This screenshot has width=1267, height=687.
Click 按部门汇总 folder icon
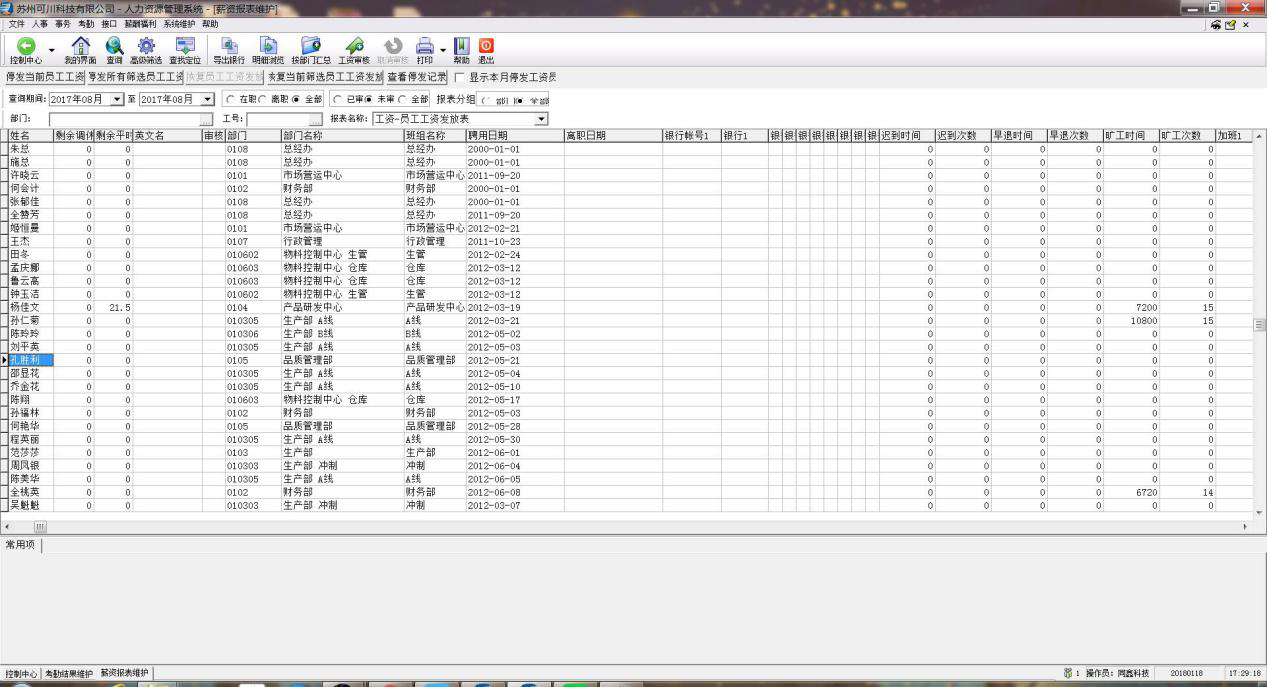(x=311, y=46)
